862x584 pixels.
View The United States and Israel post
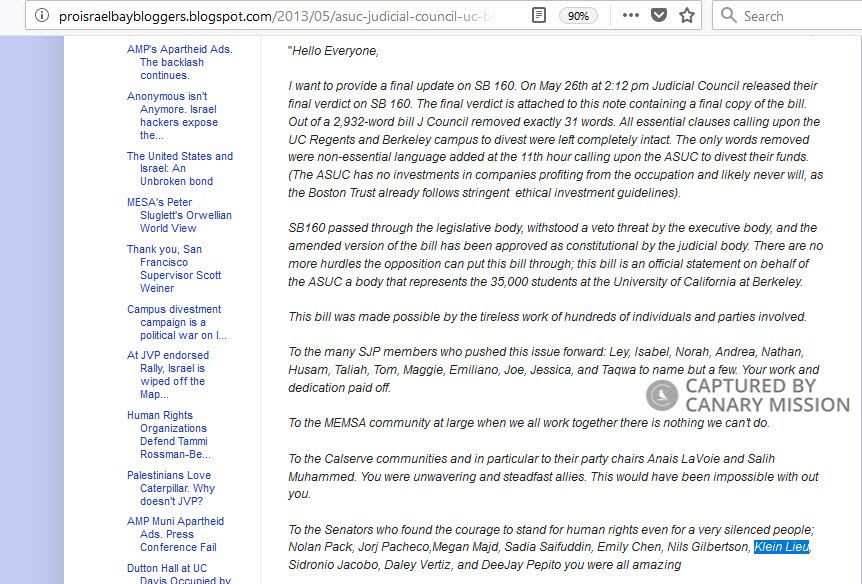coord(180,167)
